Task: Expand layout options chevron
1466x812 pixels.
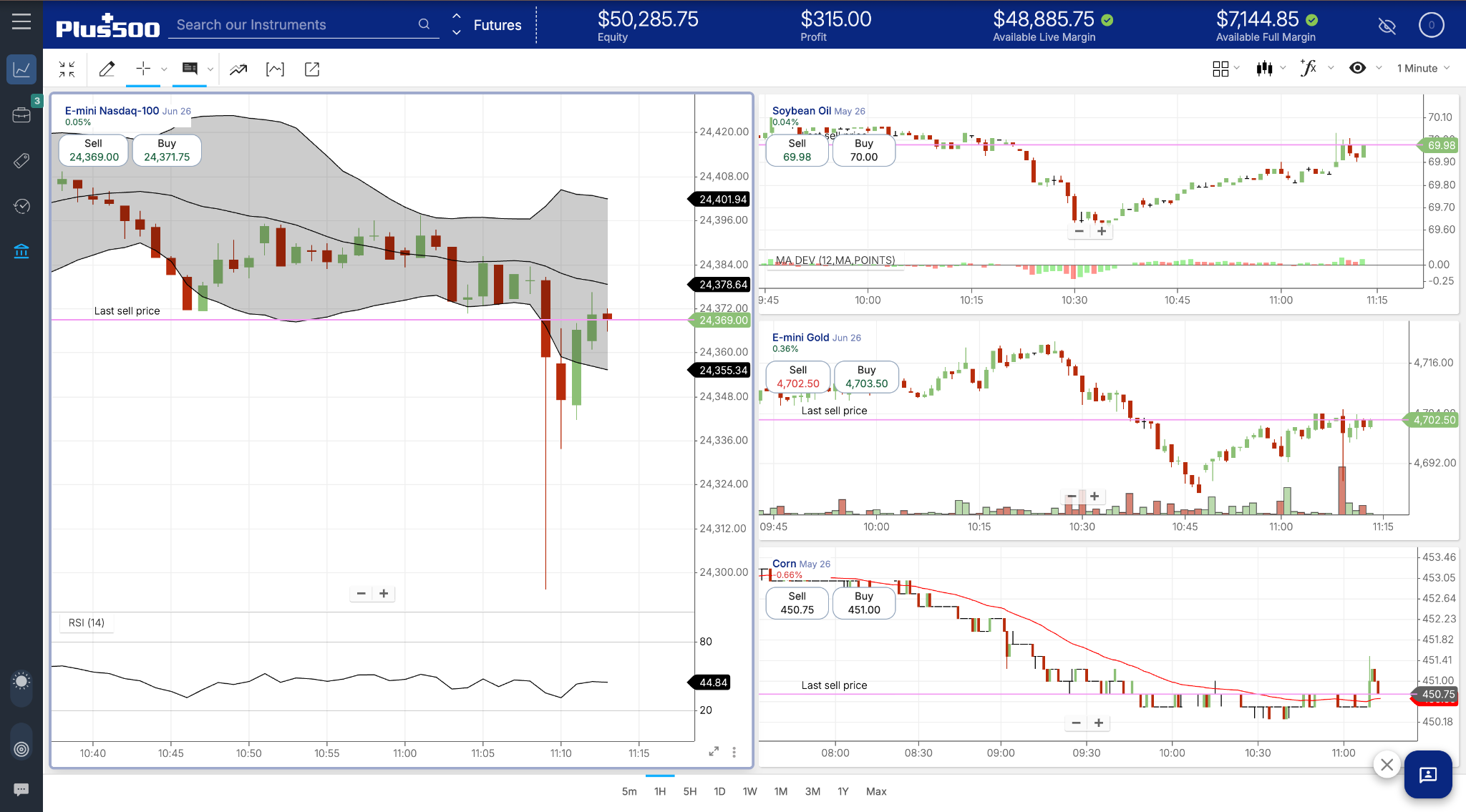Action: (1236, 69)
